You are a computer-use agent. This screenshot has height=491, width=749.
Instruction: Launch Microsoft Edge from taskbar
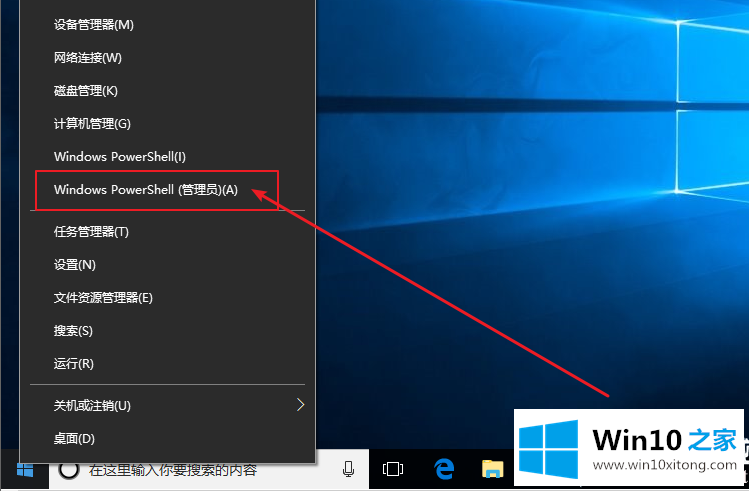tap(444, 469)
